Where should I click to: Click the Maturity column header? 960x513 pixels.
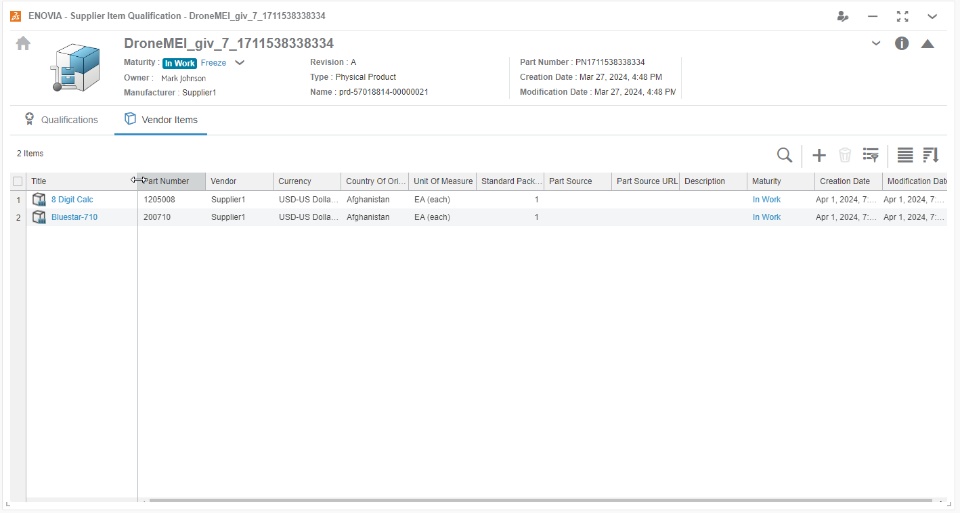781,181
